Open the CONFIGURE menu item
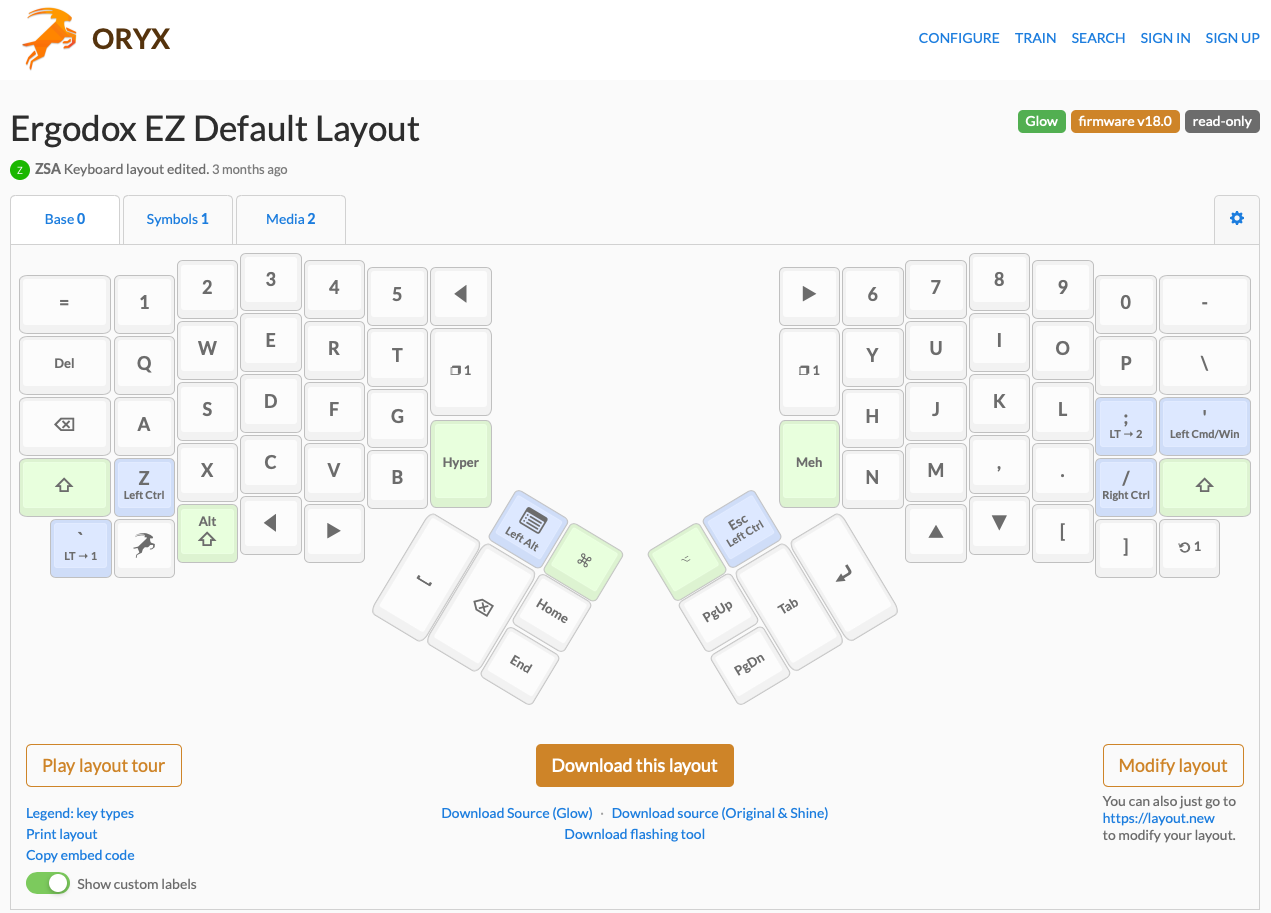The width and height of the screenshot is (1271, 913). [x=958, y=38]
